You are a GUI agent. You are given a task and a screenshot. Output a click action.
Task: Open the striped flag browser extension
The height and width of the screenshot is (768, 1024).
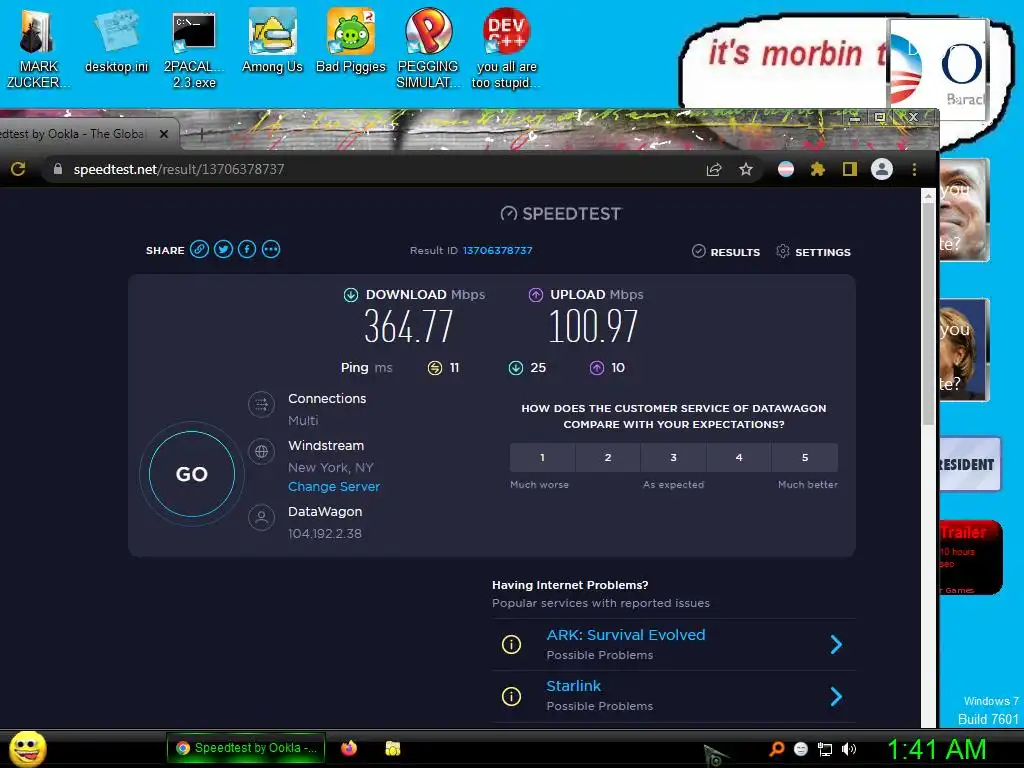[x=786, y=170]
